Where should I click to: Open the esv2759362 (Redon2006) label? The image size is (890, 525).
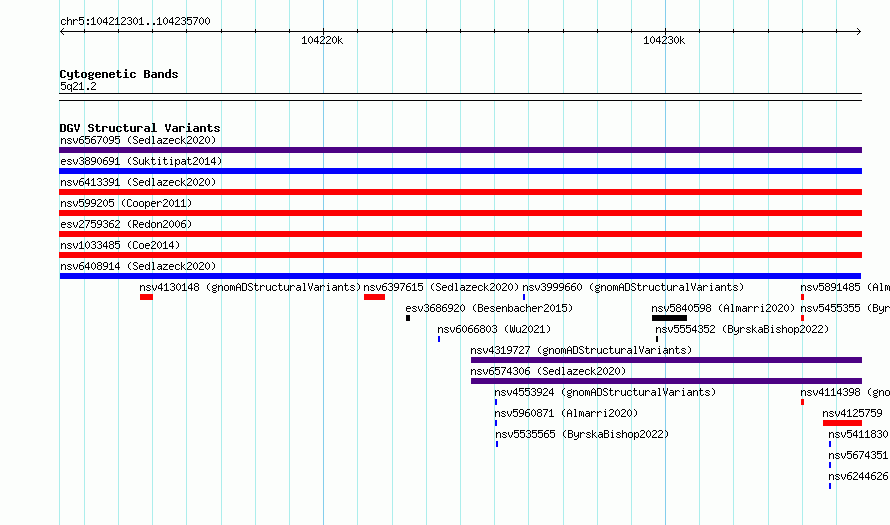pos(126,224)
